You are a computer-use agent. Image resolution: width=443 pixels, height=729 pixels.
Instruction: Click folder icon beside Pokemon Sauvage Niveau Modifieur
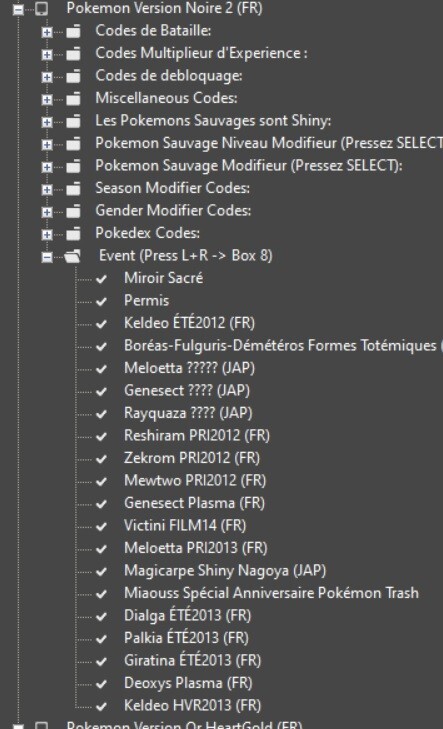tap(73, 144)
